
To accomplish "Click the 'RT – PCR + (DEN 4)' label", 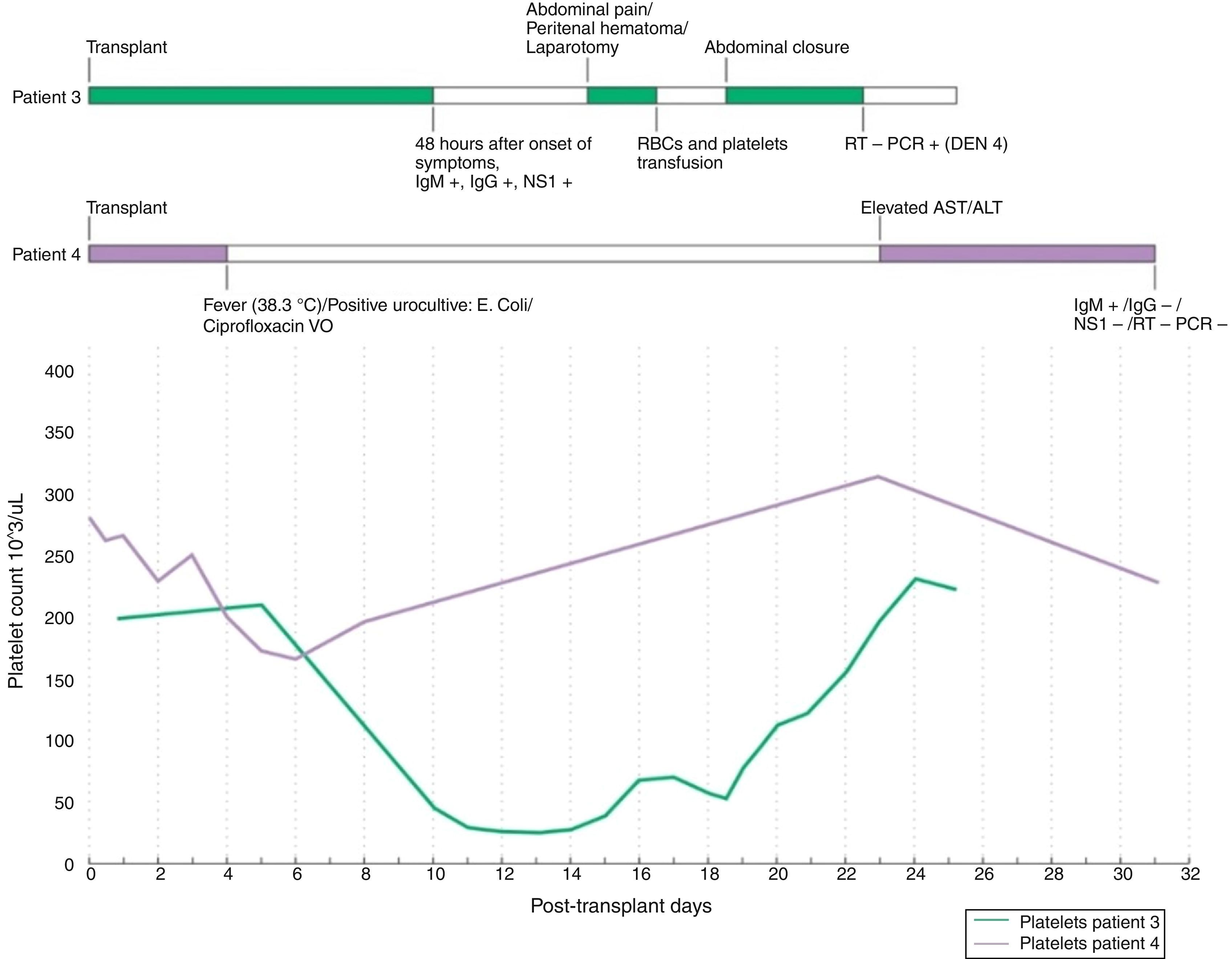I will tap(926, 145).
